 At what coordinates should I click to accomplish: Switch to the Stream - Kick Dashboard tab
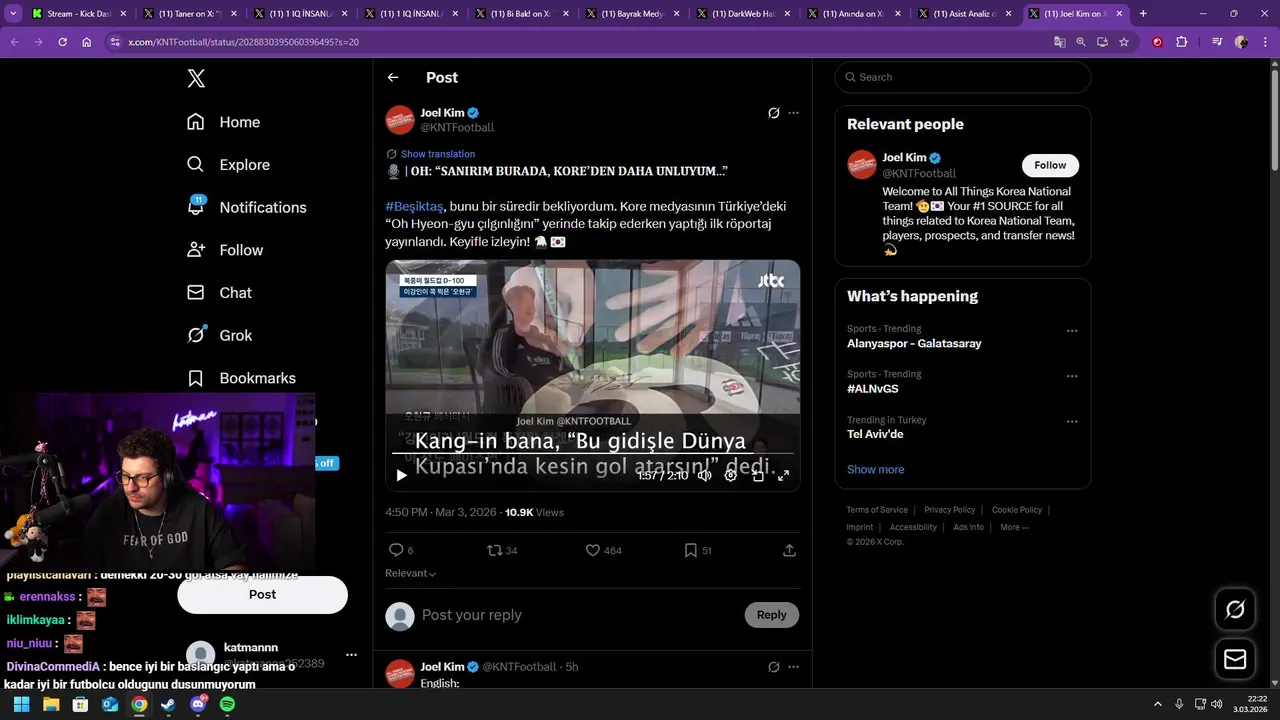point(77,14)
